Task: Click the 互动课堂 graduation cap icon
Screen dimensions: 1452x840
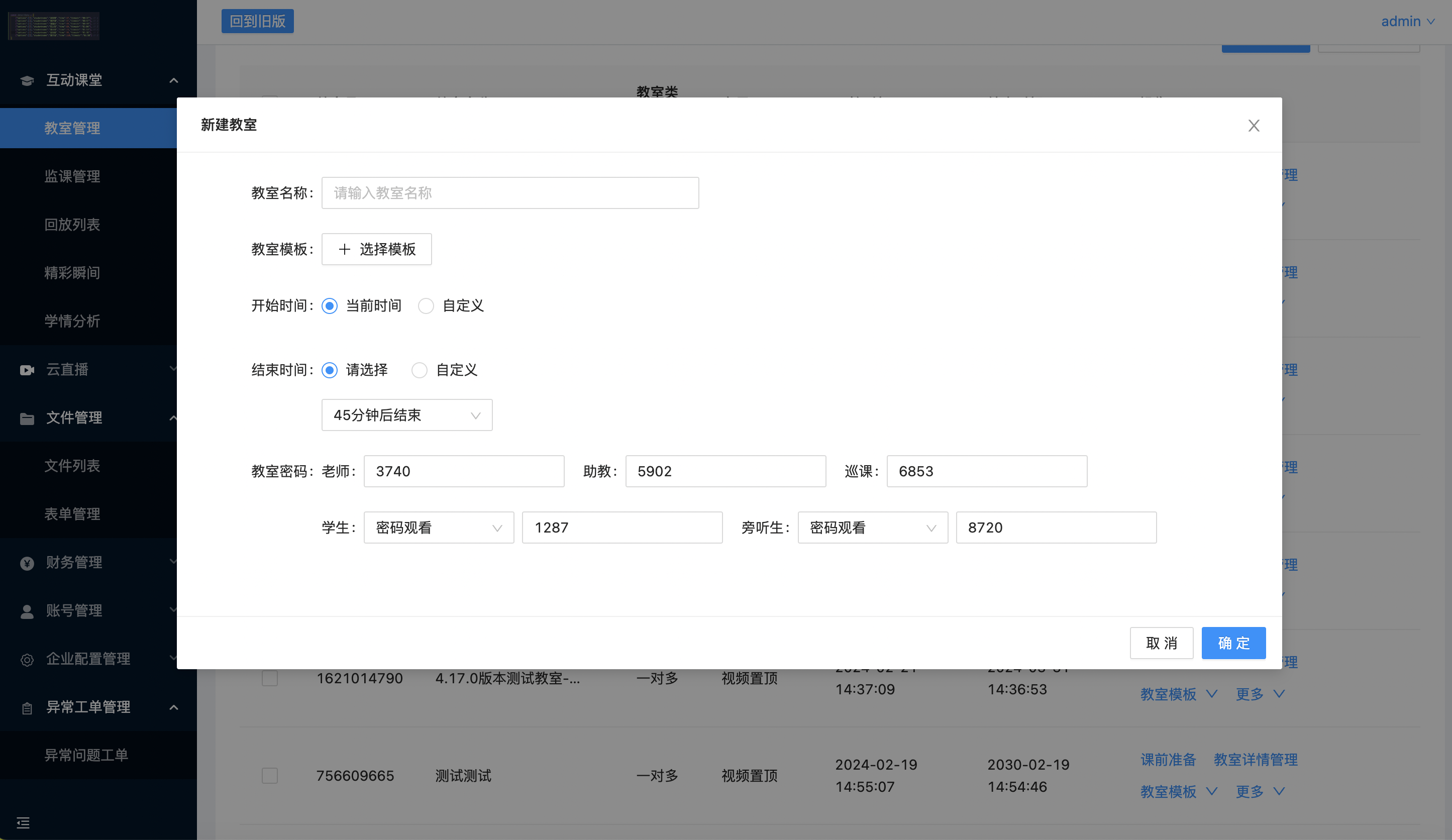Action: [x=27, y=81]
